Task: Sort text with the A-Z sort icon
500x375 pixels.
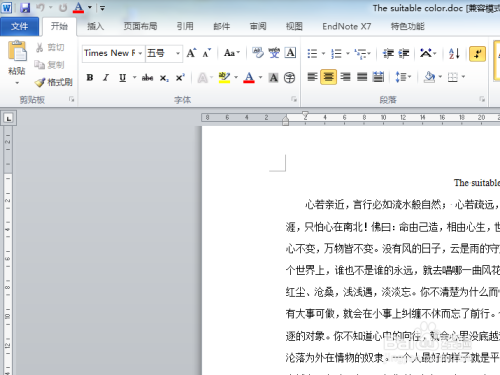Action: (454, 53)
